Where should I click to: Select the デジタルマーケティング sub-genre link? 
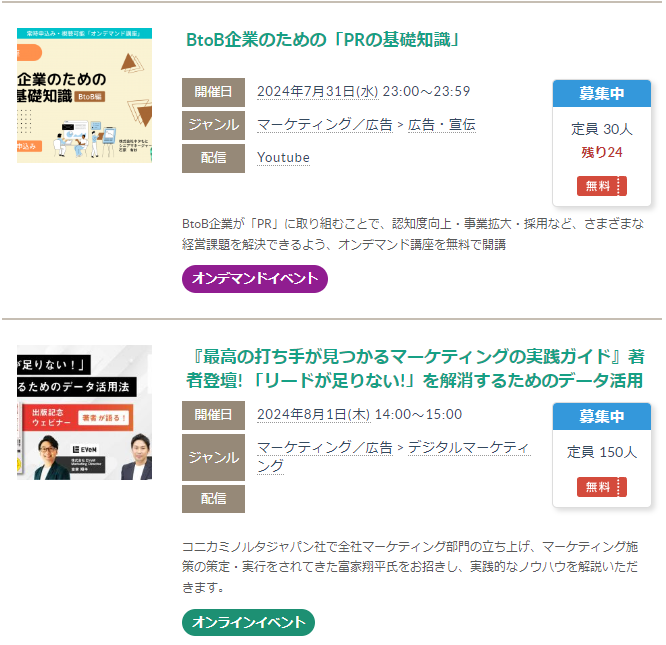[394, 456]
